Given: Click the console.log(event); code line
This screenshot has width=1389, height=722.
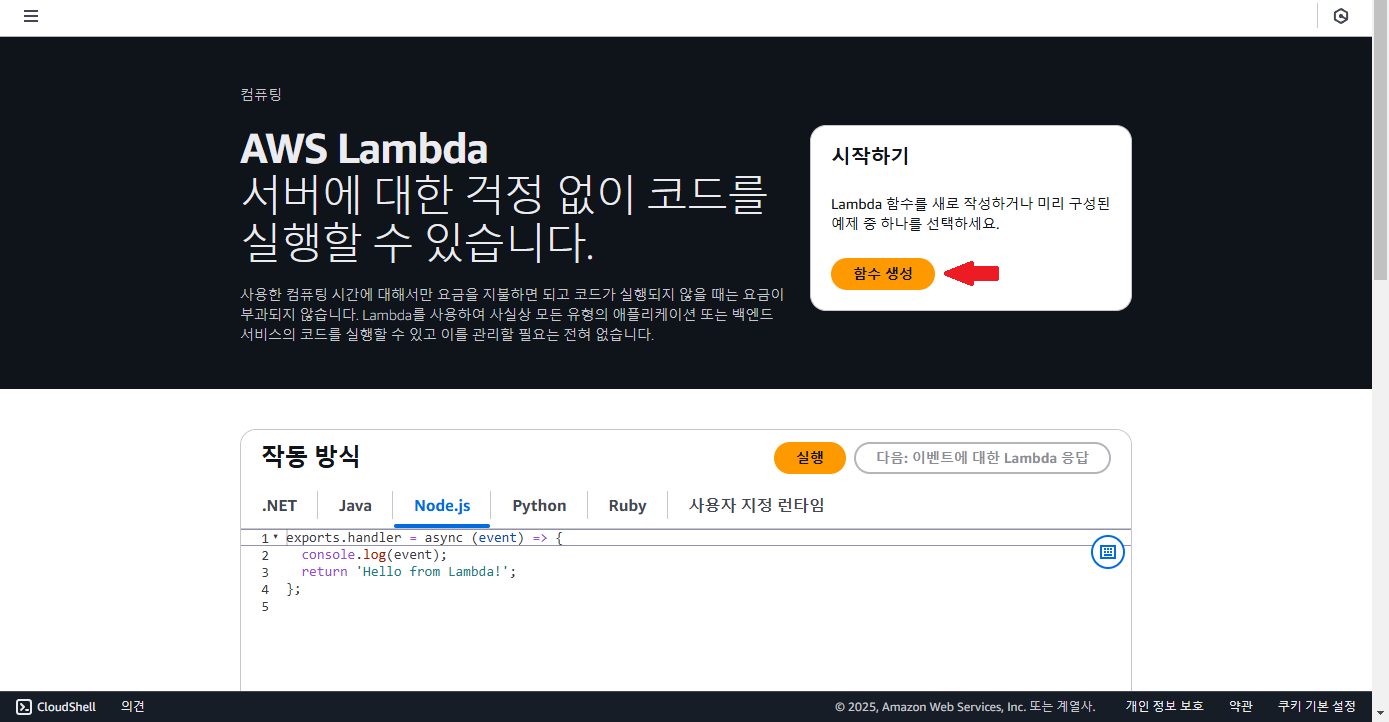Looking at the screenshot, I should 374,554.
